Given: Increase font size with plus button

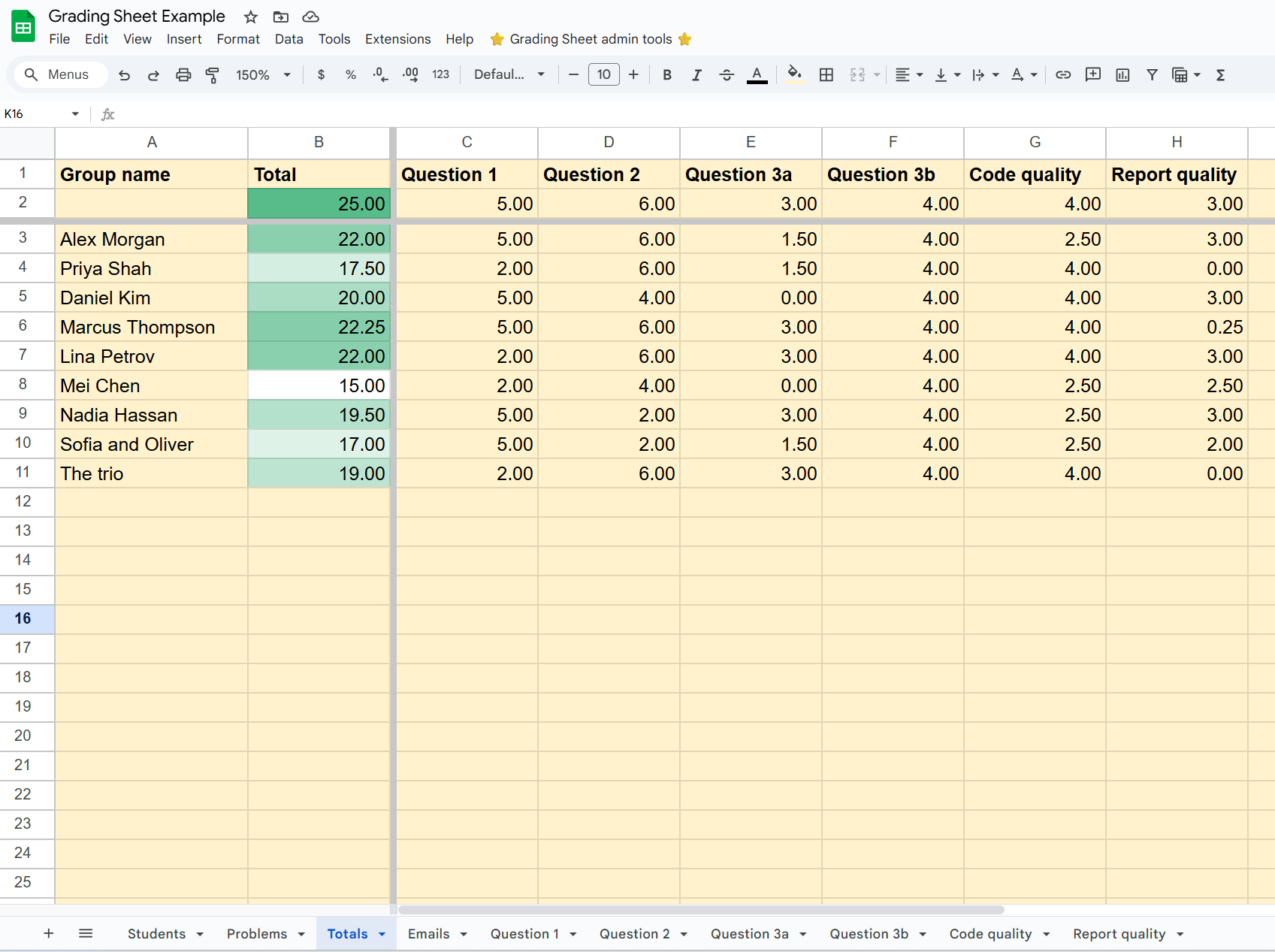Looking at the screenshot, I should coord(633,74).
